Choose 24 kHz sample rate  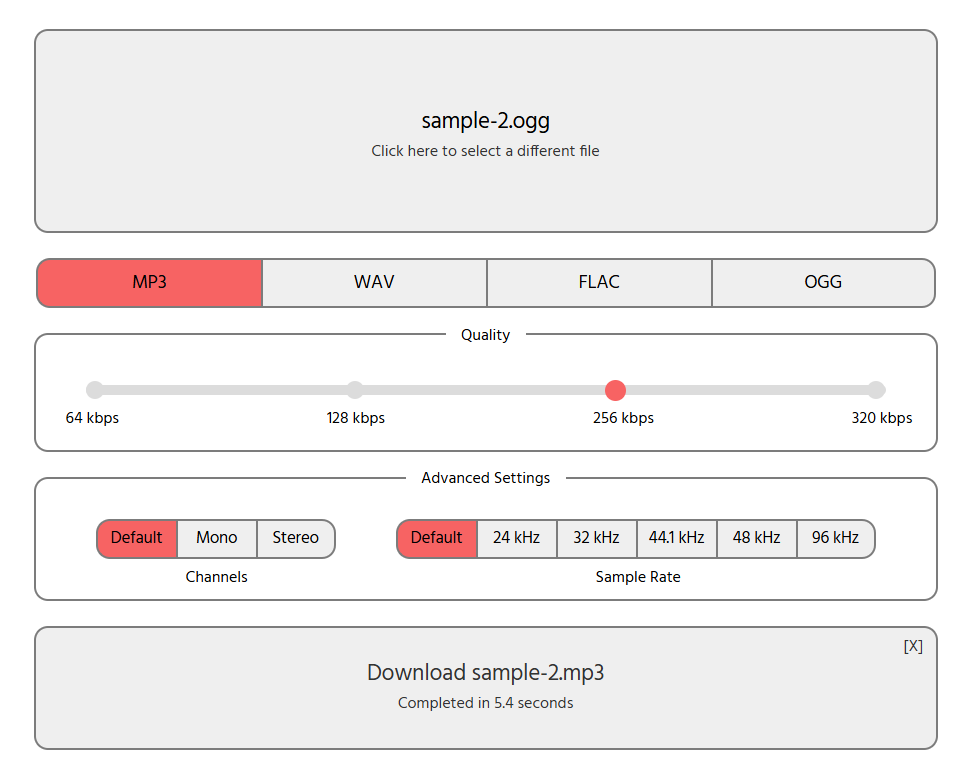[516, 538]
